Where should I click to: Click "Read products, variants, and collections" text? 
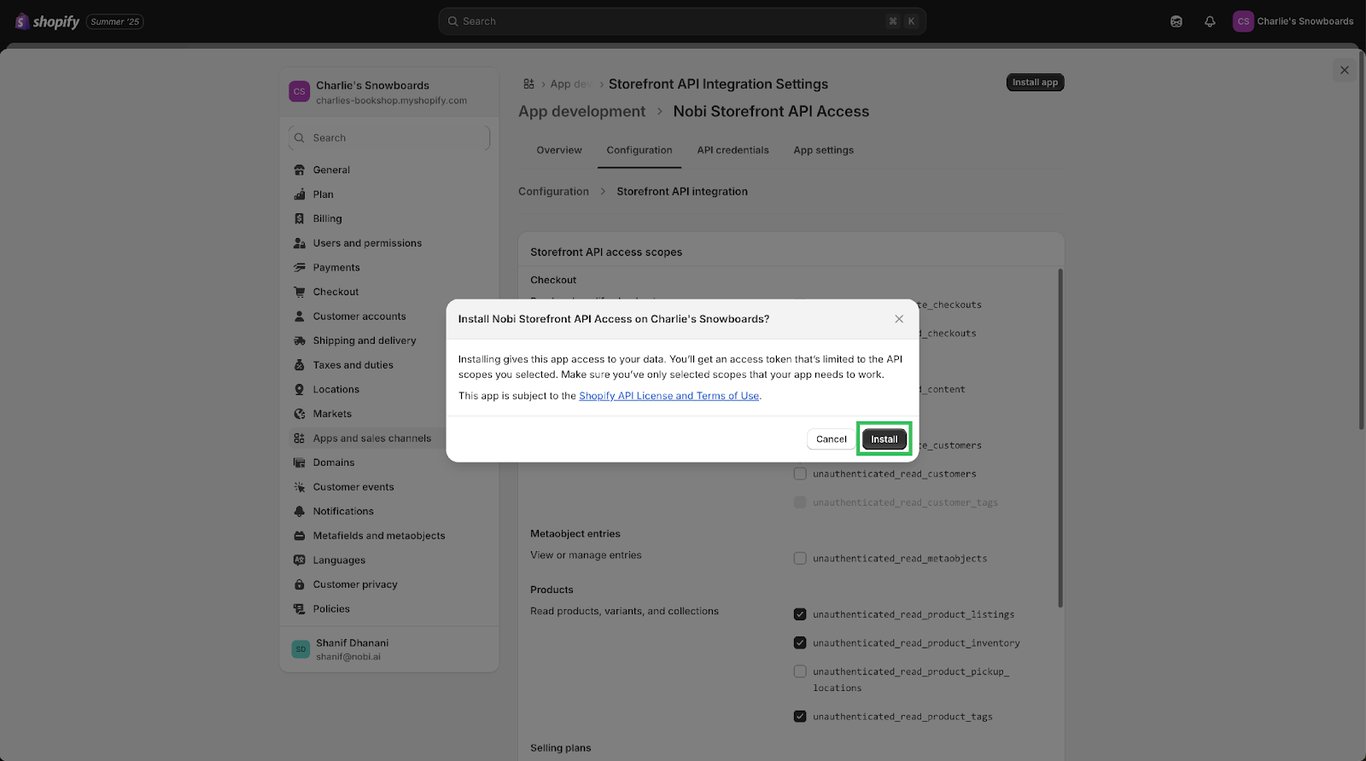point(624,611)
